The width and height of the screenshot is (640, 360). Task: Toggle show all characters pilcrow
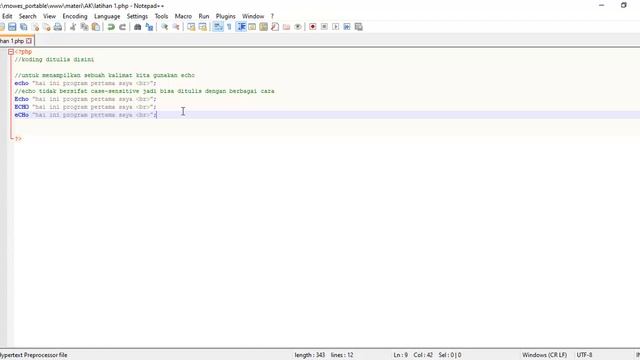coord(229,27)
